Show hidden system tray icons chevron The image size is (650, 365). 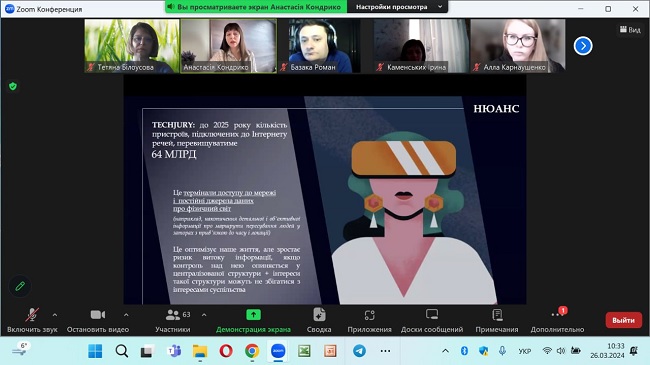445,351
